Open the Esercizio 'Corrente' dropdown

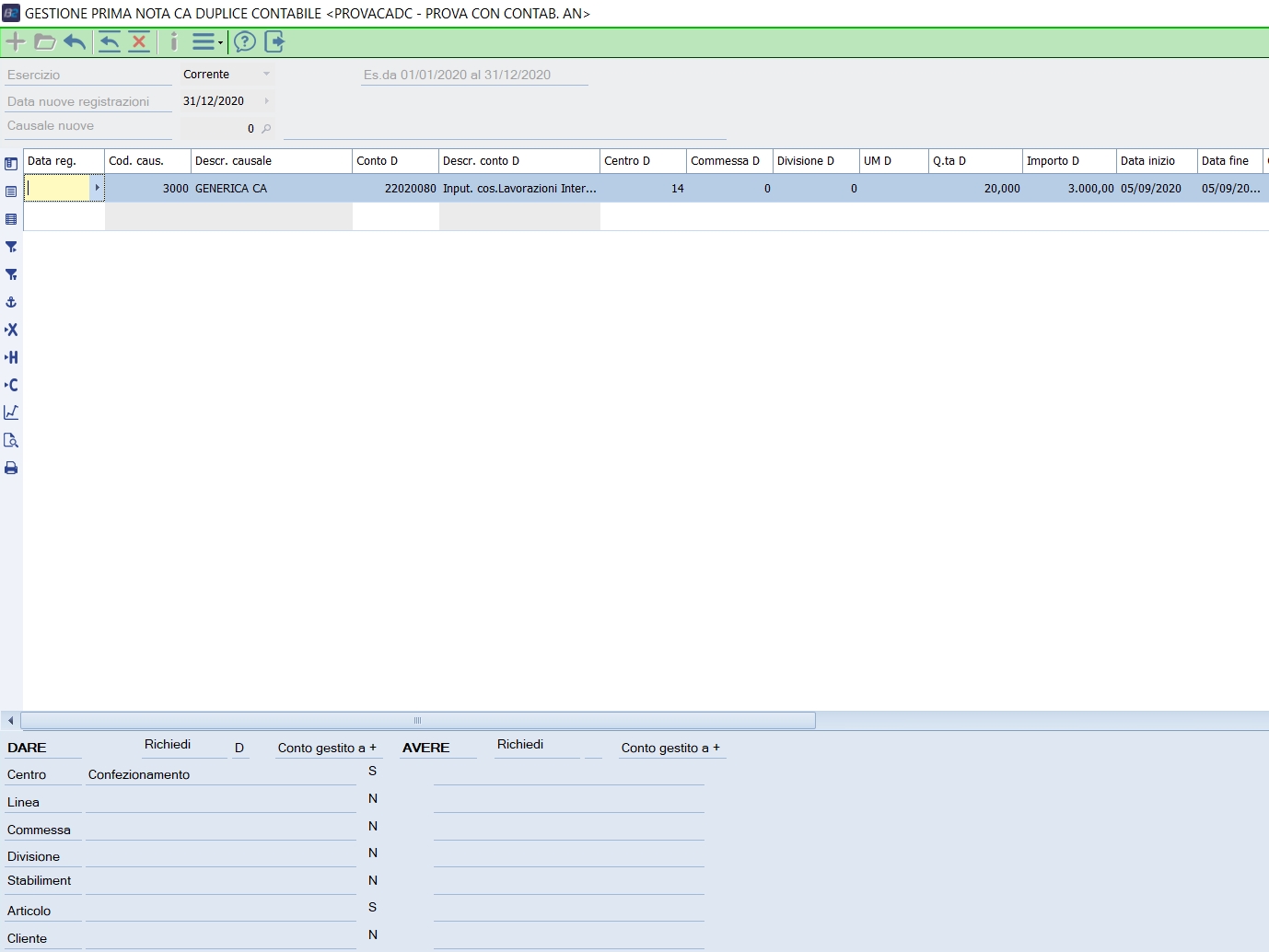tap(267, 74)
